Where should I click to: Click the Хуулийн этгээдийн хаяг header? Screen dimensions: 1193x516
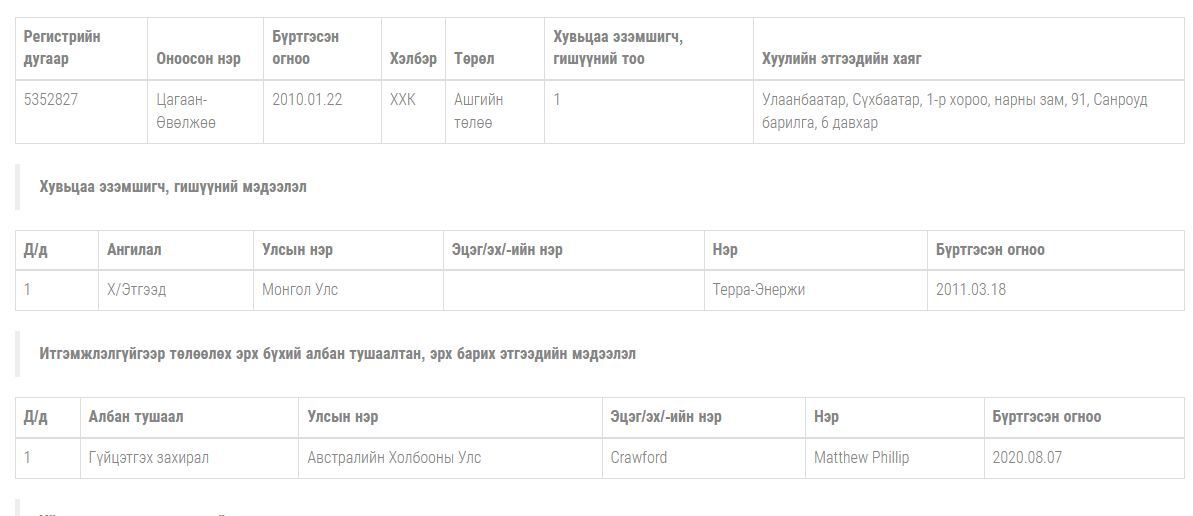point(841,59)
